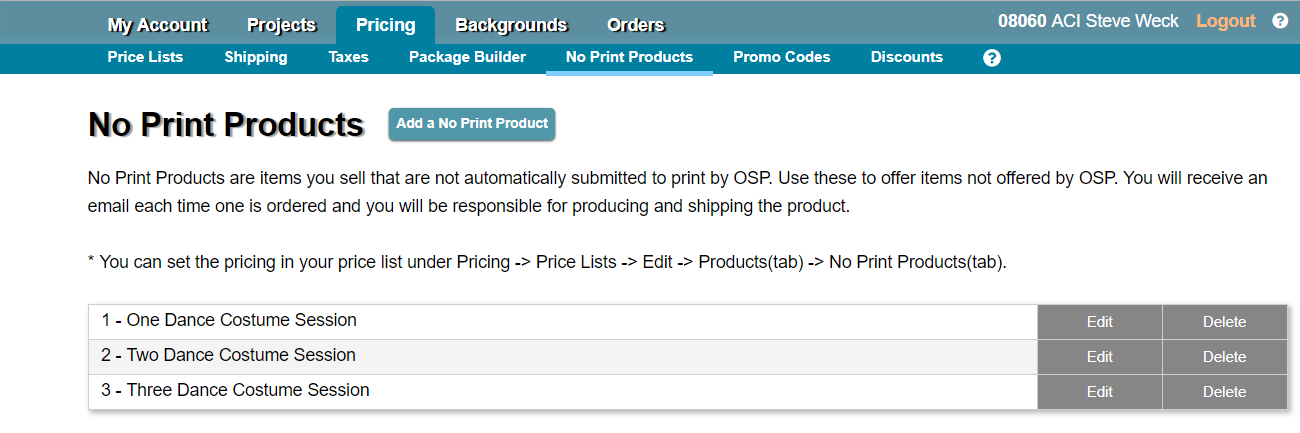Viewport: 1300px width, 433px height.
Task: Edit the Three Dance Costume Session product
Action: tap(1099, 392)
